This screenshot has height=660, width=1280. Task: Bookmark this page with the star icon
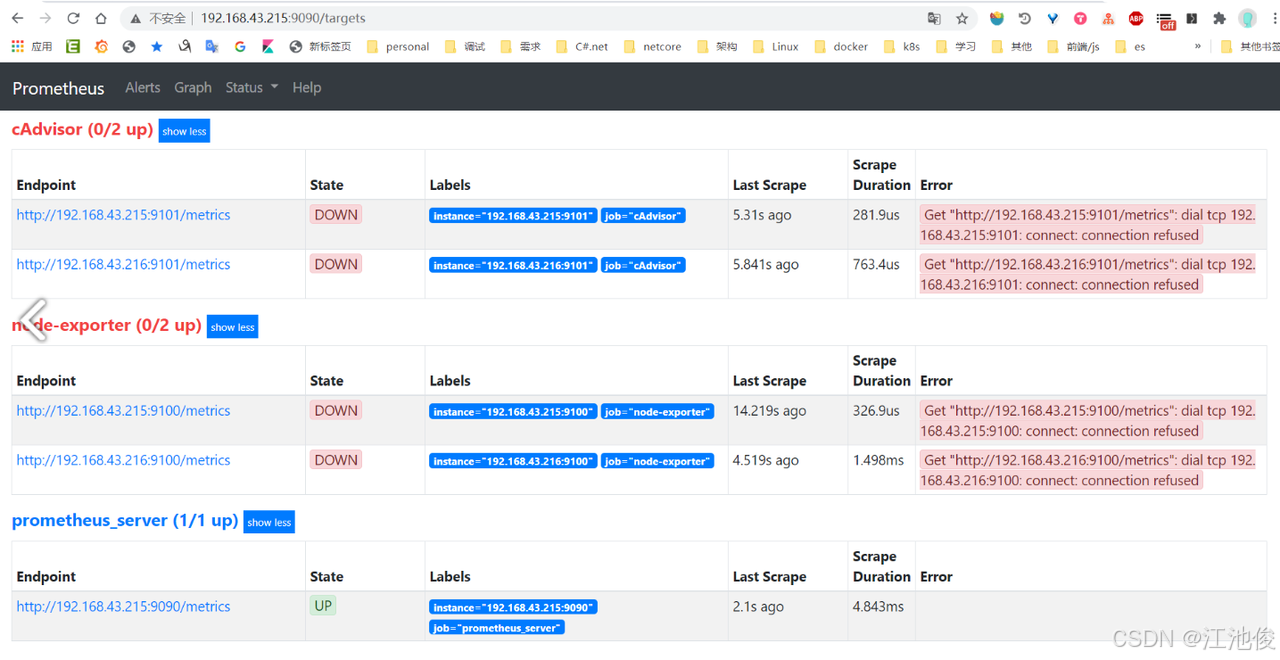962,18
